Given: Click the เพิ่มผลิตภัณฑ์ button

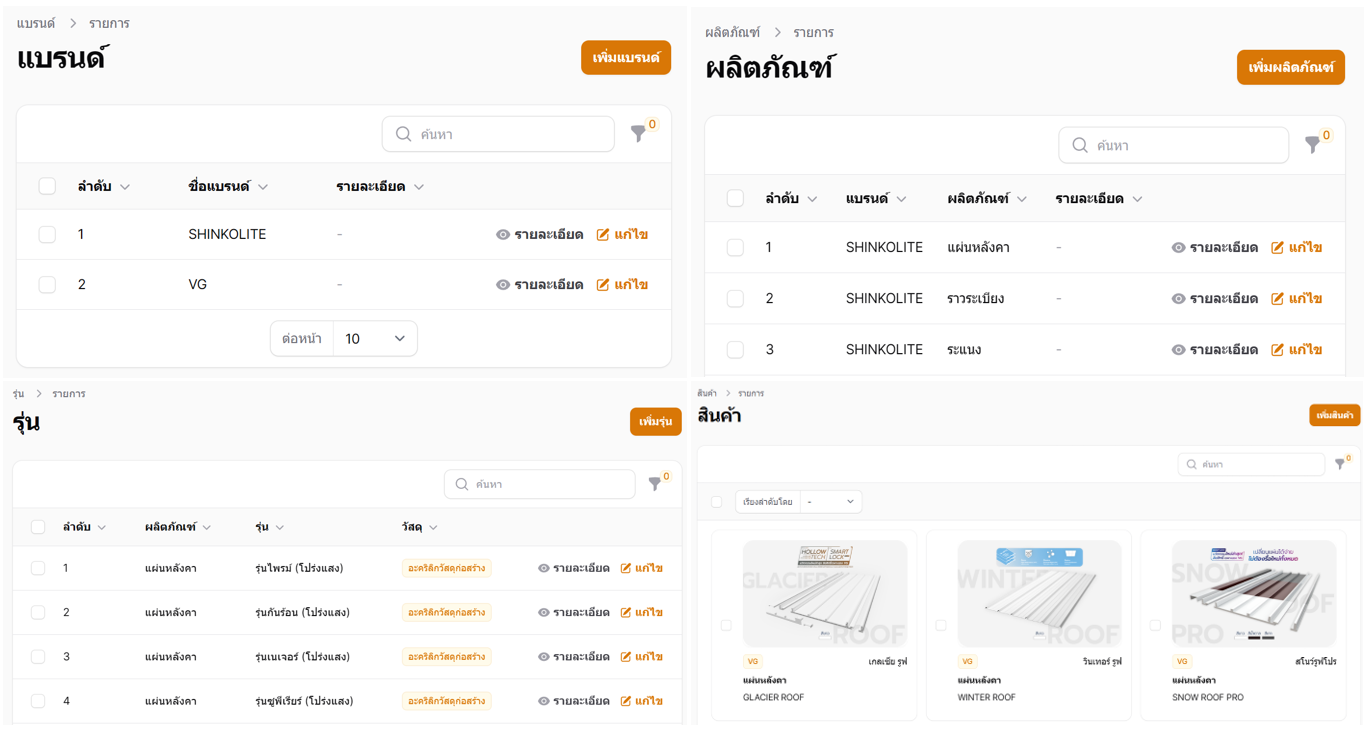Looking at the screenshot, I should [x=1291, y=67].
